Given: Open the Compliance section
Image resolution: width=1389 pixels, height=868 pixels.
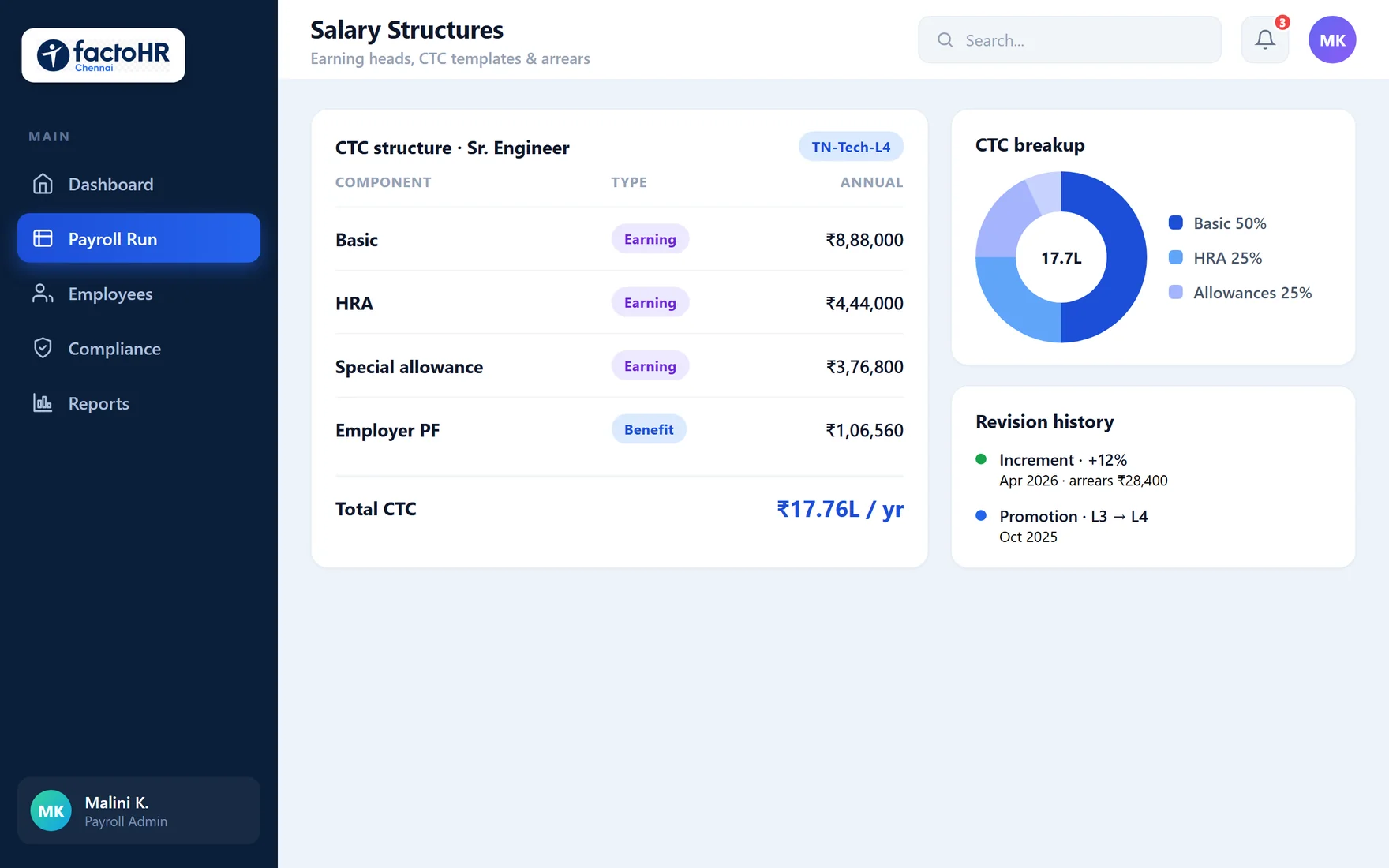Looking at the screenshot, I should [139, 348].
